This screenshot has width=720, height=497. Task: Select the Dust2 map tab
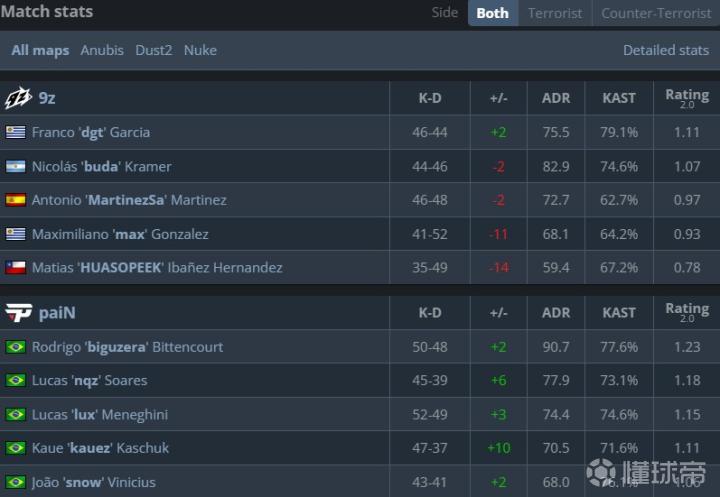(x=154, y=50)
